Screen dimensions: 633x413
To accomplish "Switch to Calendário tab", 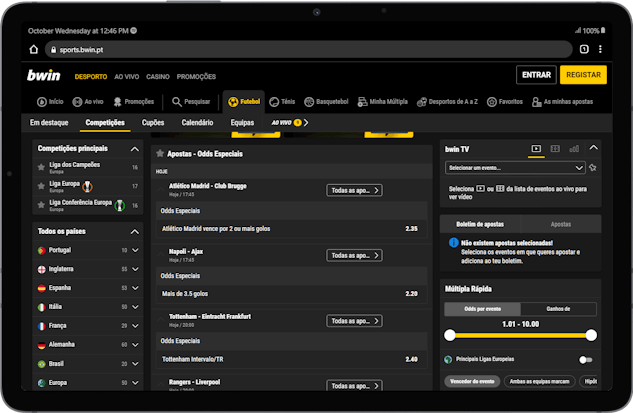I will point(197,122).
